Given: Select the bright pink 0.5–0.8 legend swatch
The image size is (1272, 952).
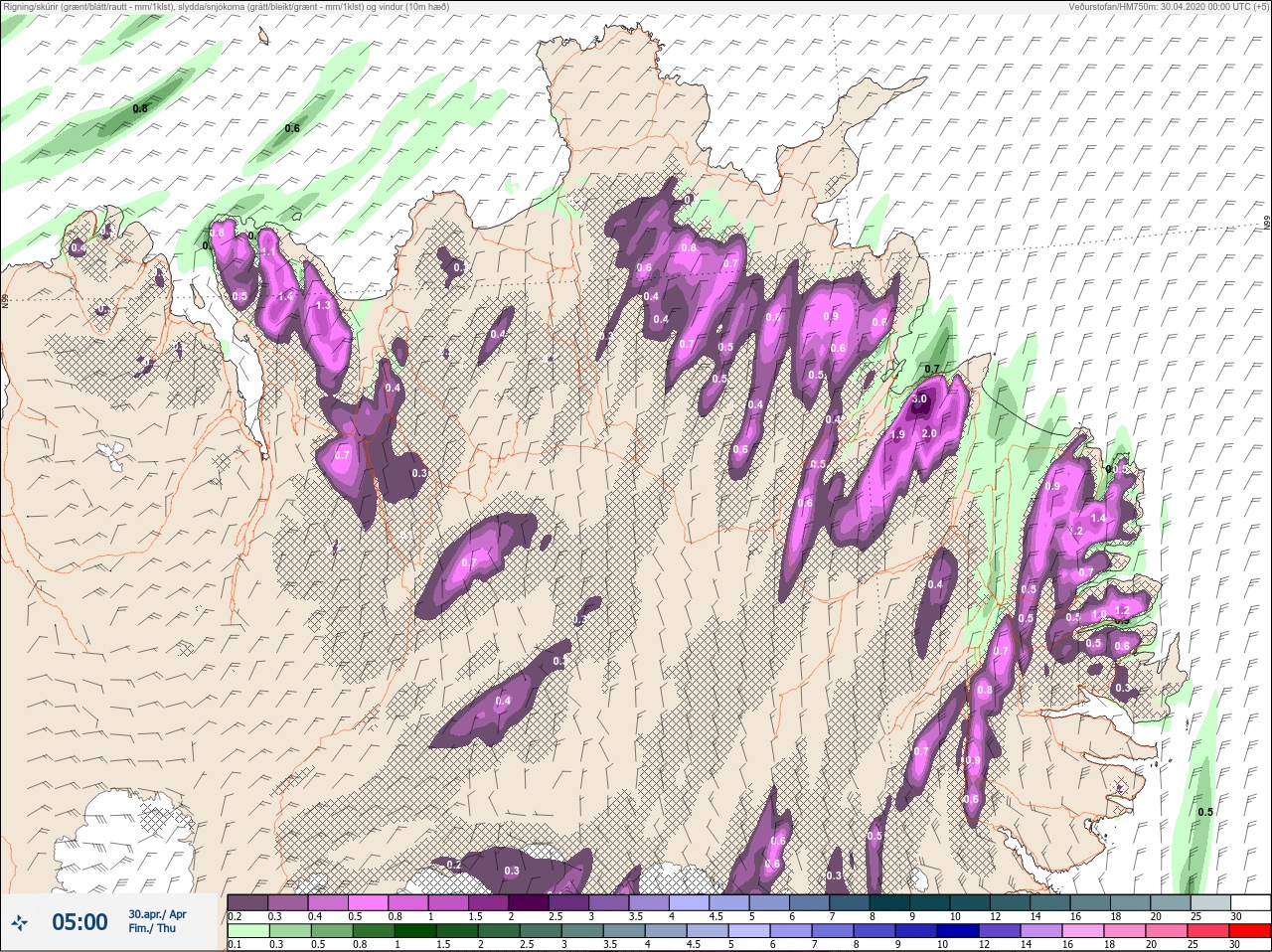Looking at the screenshot, I should click(368, 902).
